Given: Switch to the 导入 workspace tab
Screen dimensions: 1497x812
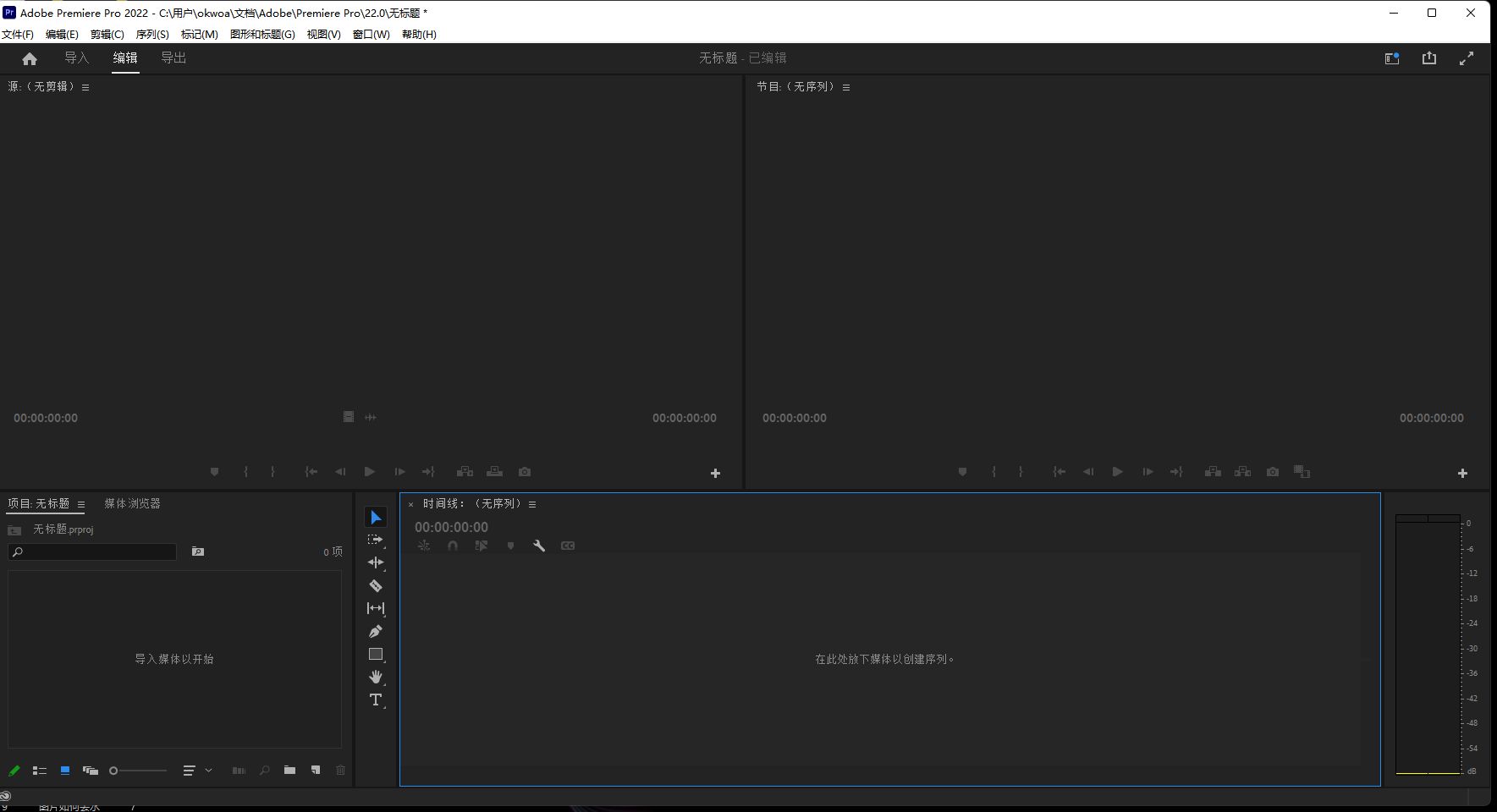Looking at the screenshot, I should click(x=77, y=58).
